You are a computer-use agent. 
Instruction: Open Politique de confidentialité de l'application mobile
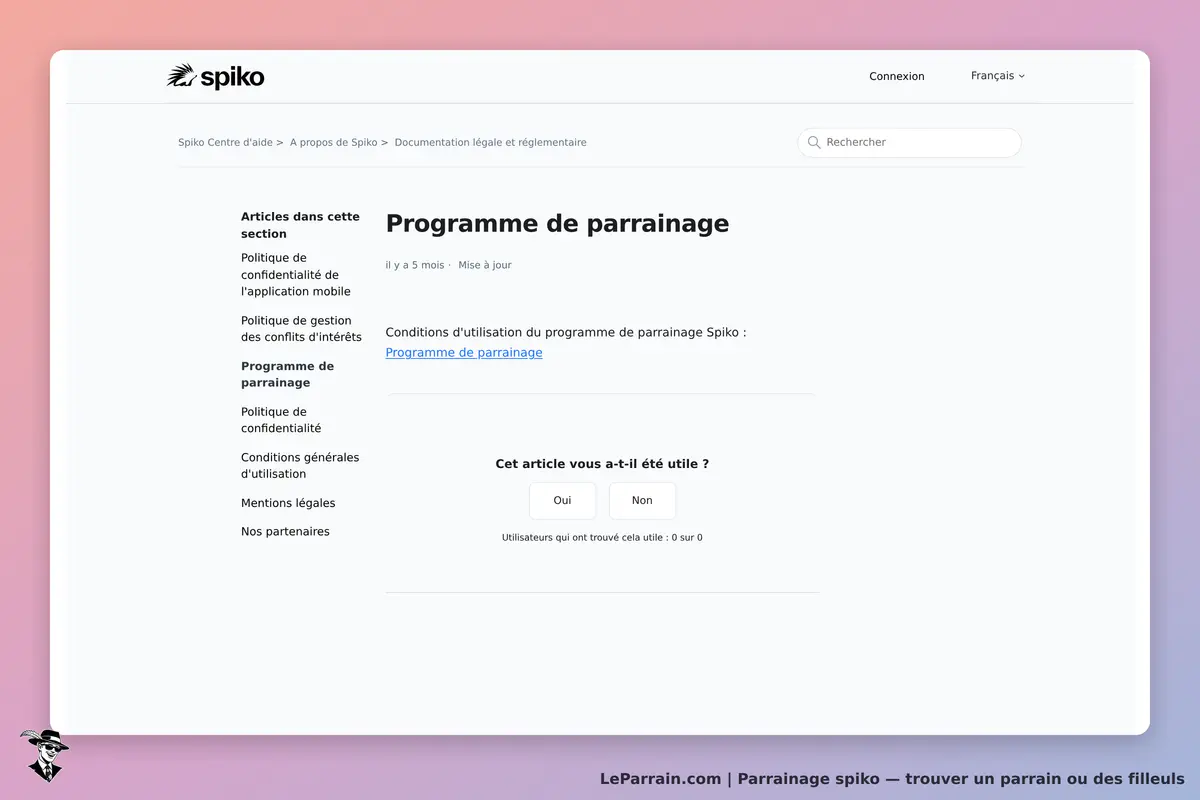pos(296,275)
